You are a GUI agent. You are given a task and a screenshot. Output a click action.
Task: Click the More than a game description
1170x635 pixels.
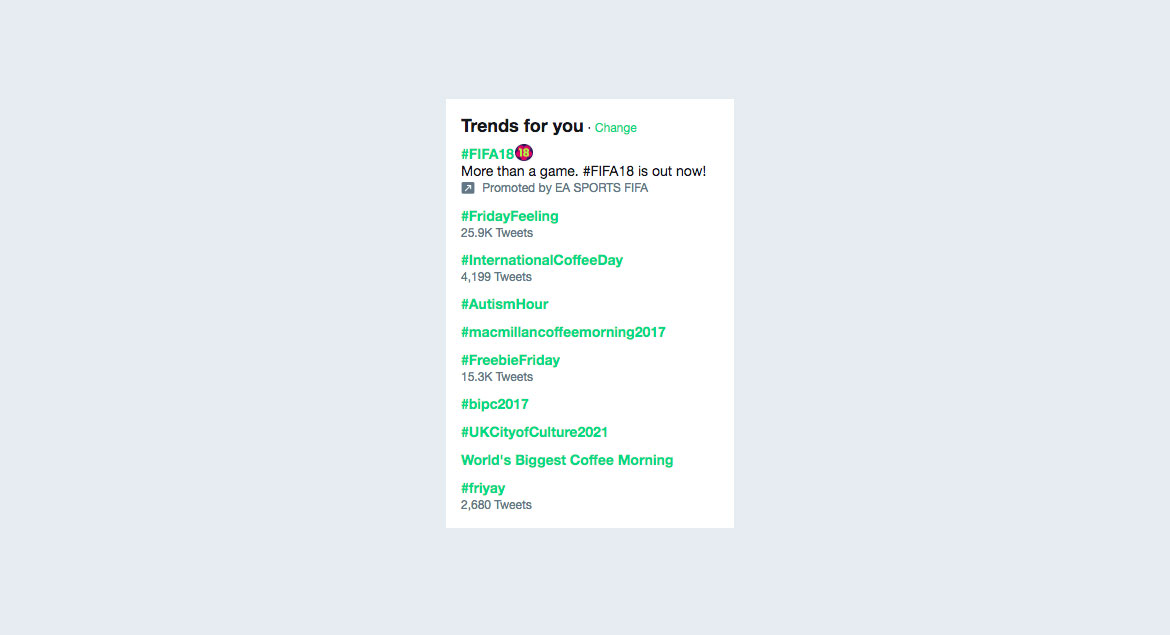point(584,171)
